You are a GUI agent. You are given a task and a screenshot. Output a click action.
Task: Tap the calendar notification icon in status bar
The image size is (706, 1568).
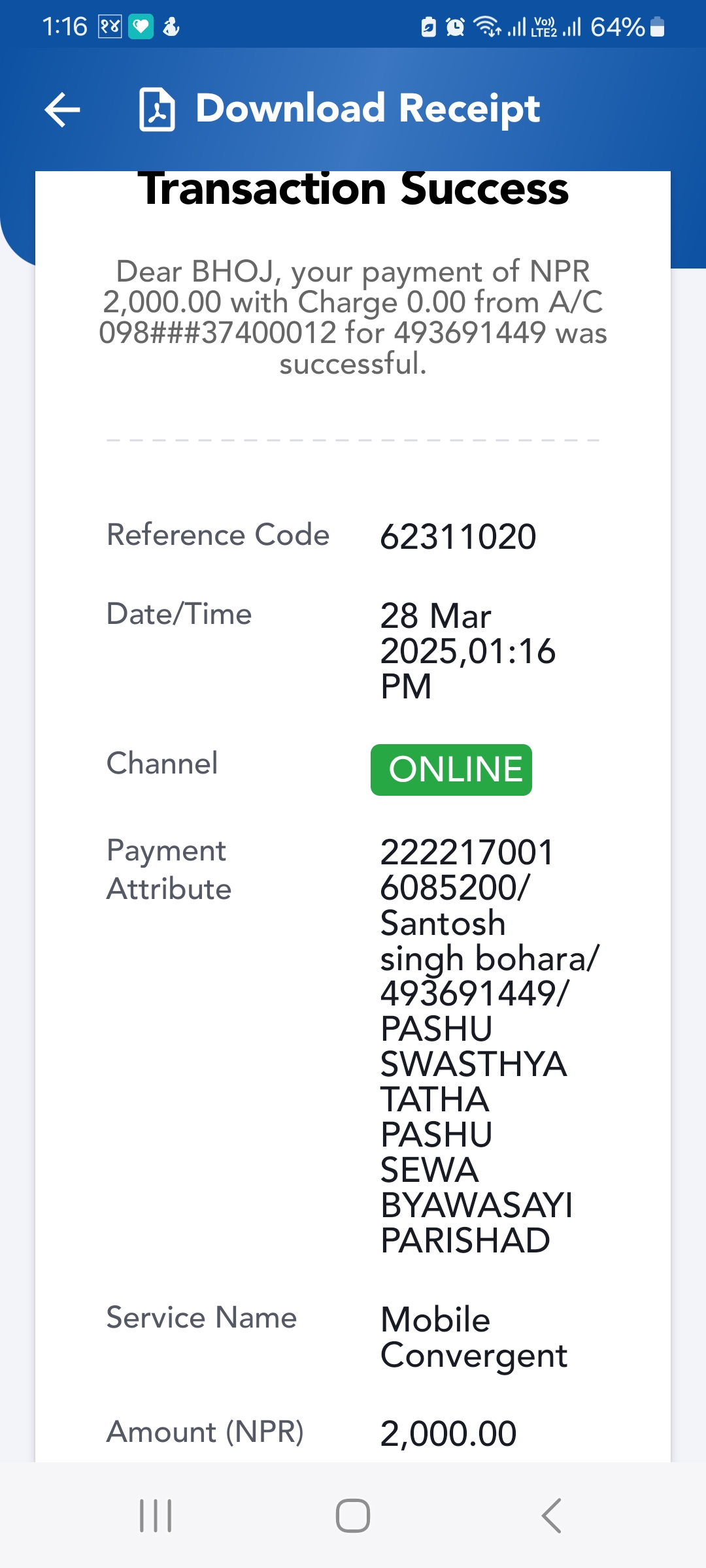click(110, 27)
